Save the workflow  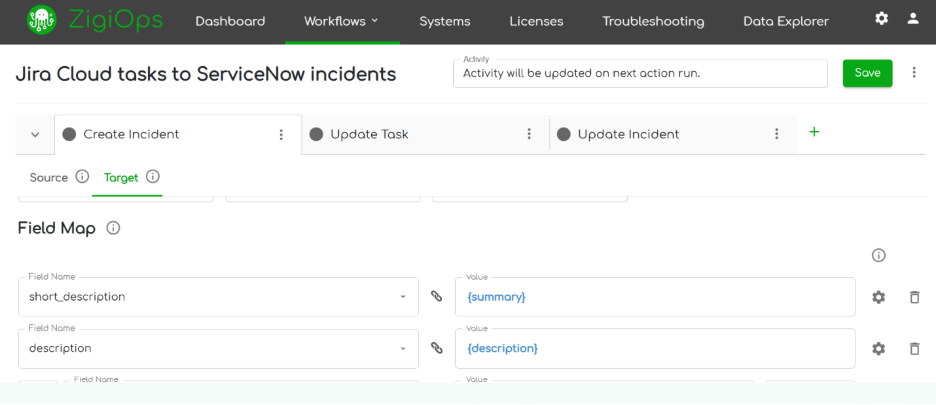(x=867, y=73)
